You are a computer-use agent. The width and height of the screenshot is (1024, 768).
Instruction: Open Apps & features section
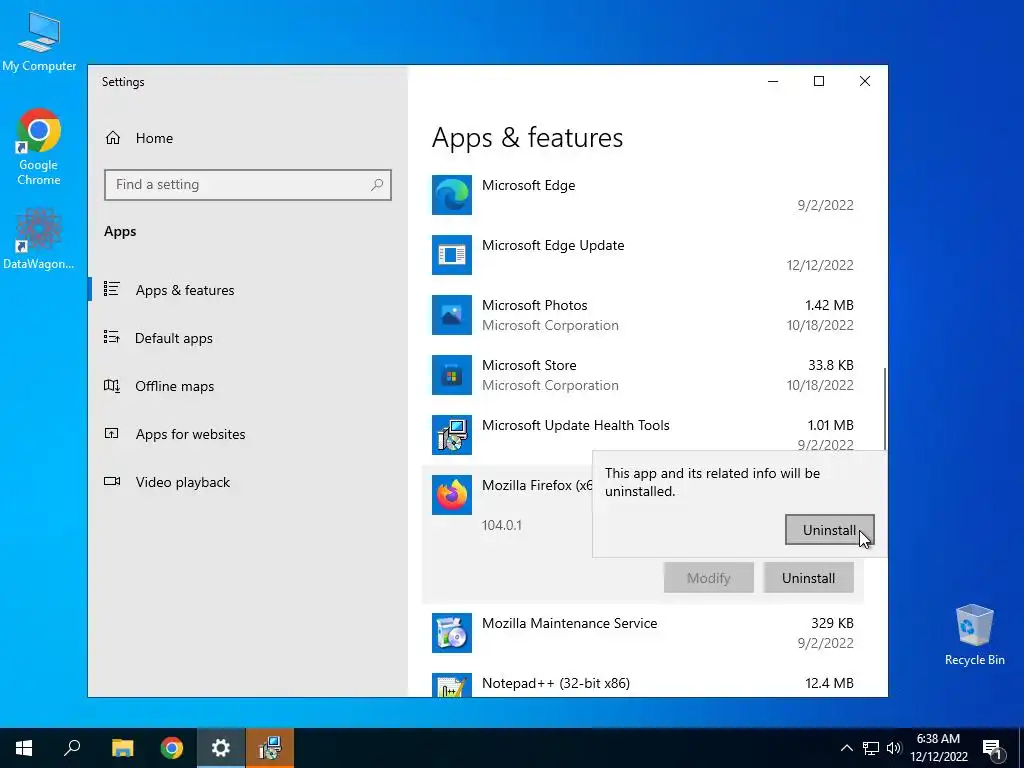(185, 290)
